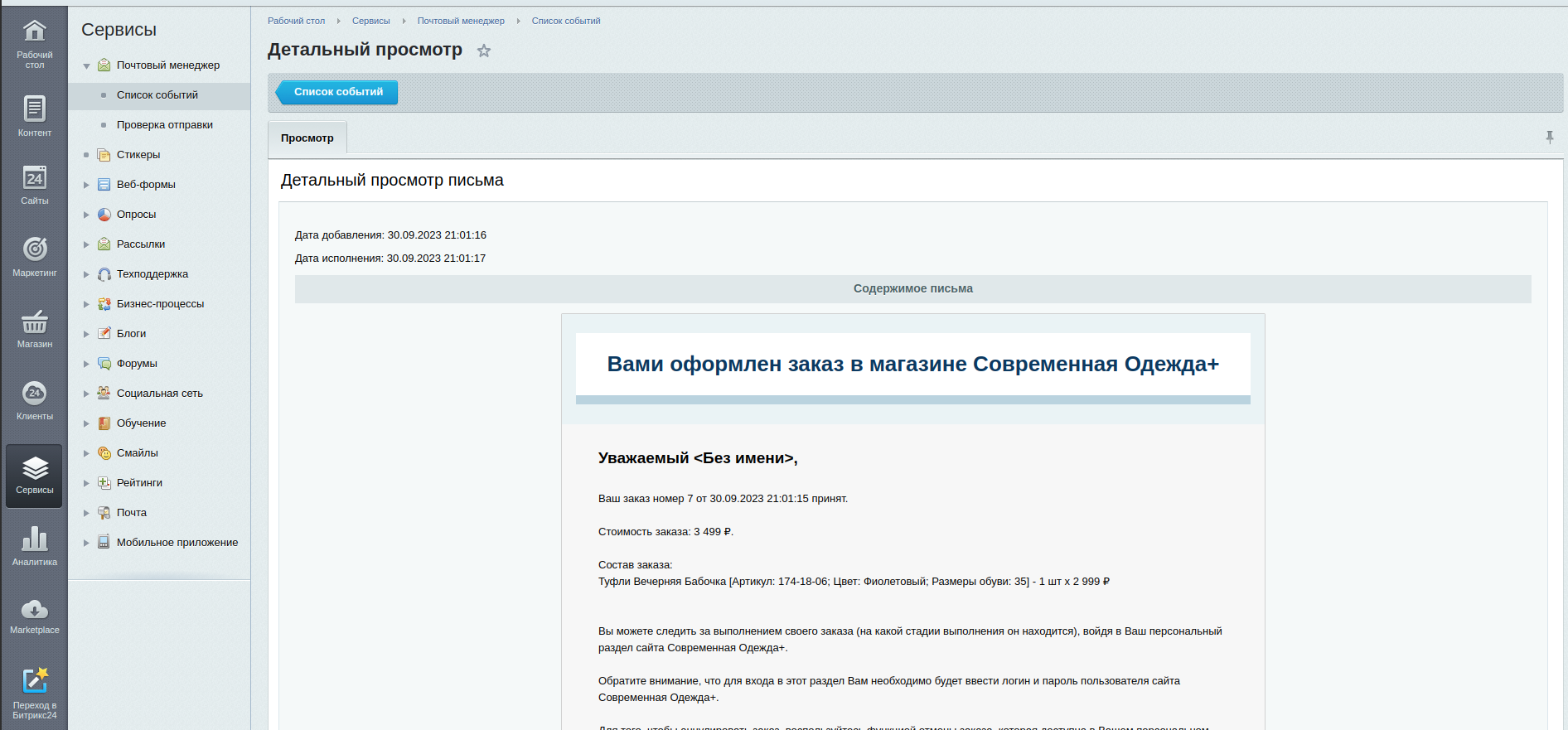This screenshot has height=730, width=1568.
Task: Add page to favorites with star icon
Action: point(484,51)
